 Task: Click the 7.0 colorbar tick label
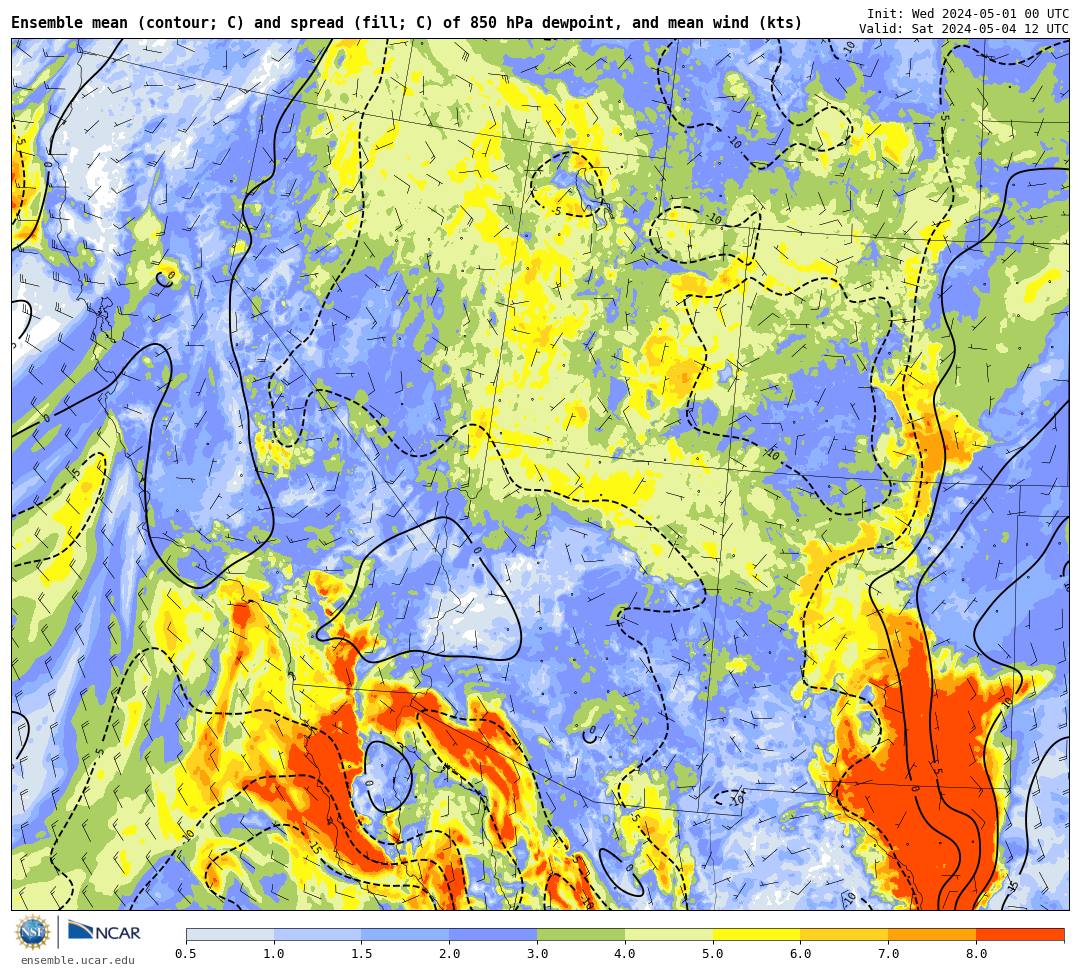pyautogui.click(x=889, y=954)
